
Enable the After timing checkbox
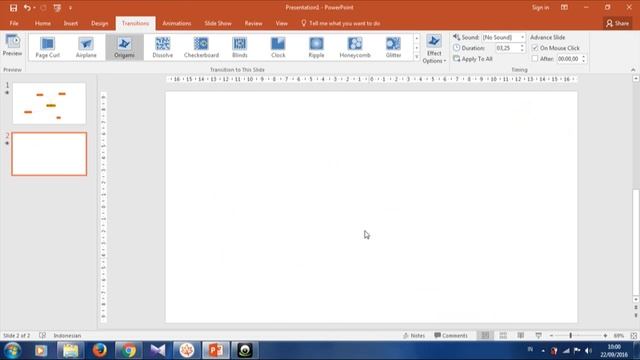pos(535,59)
